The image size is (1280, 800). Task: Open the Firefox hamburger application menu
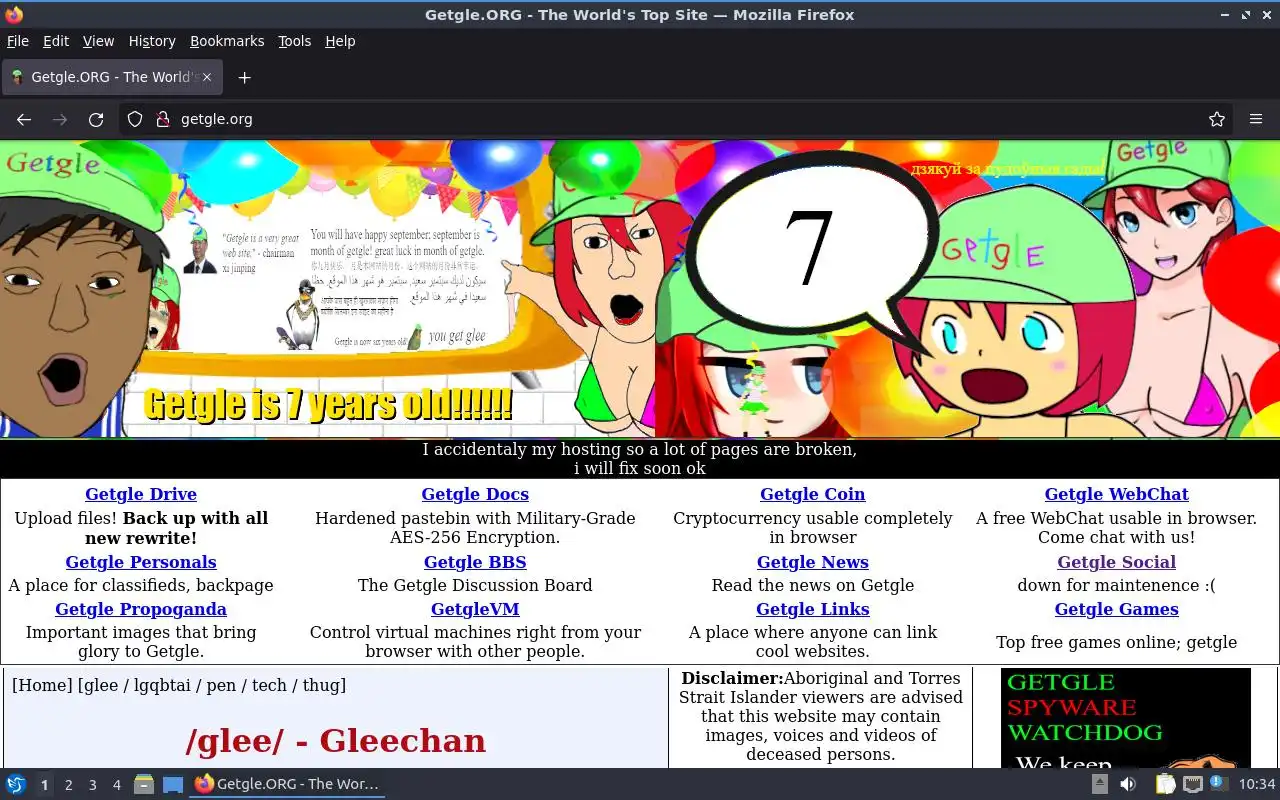click(x=1256, y=119)
